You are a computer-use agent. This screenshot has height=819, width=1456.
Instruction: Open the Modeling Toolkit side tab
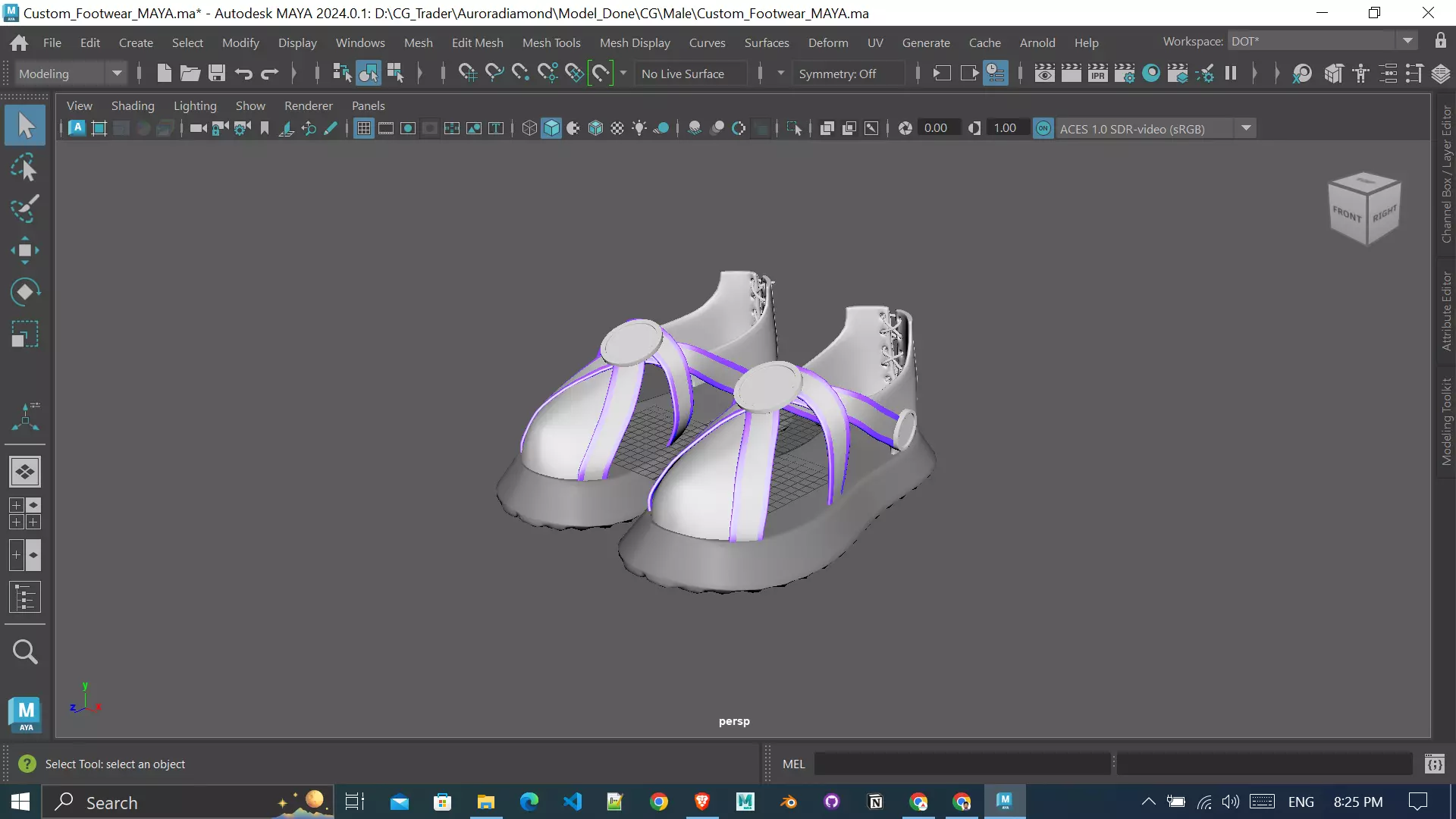1446,422
